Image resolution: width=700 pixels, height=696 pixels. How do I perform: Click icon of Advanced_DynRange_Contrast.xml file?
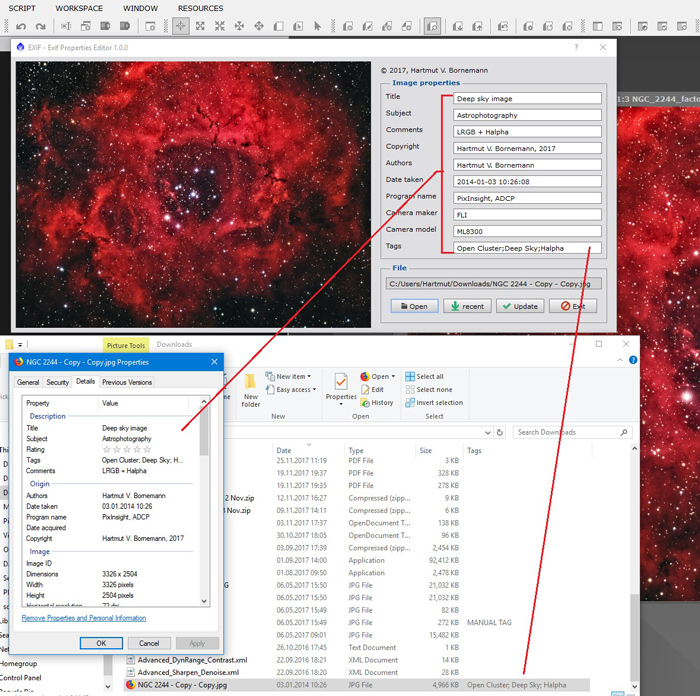[x=130, y=659]
